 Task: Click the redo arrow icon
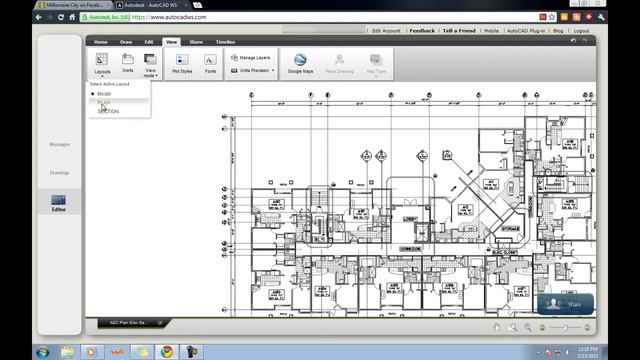coord(584,41)
